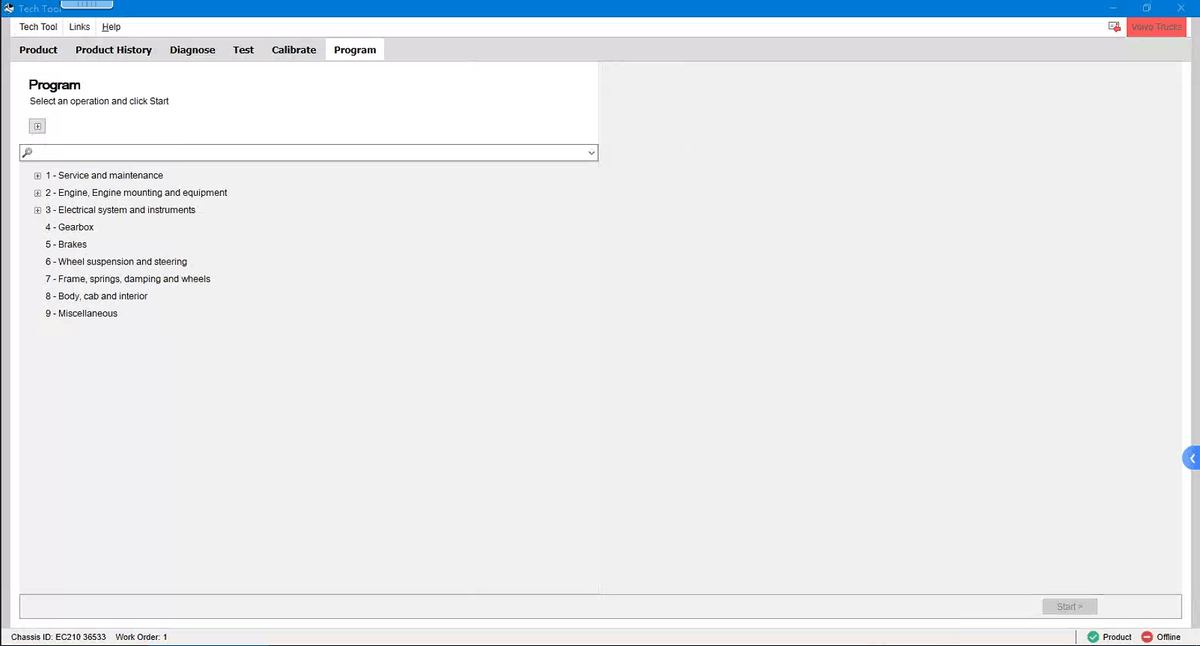Open the Links menu

(79, 27)
